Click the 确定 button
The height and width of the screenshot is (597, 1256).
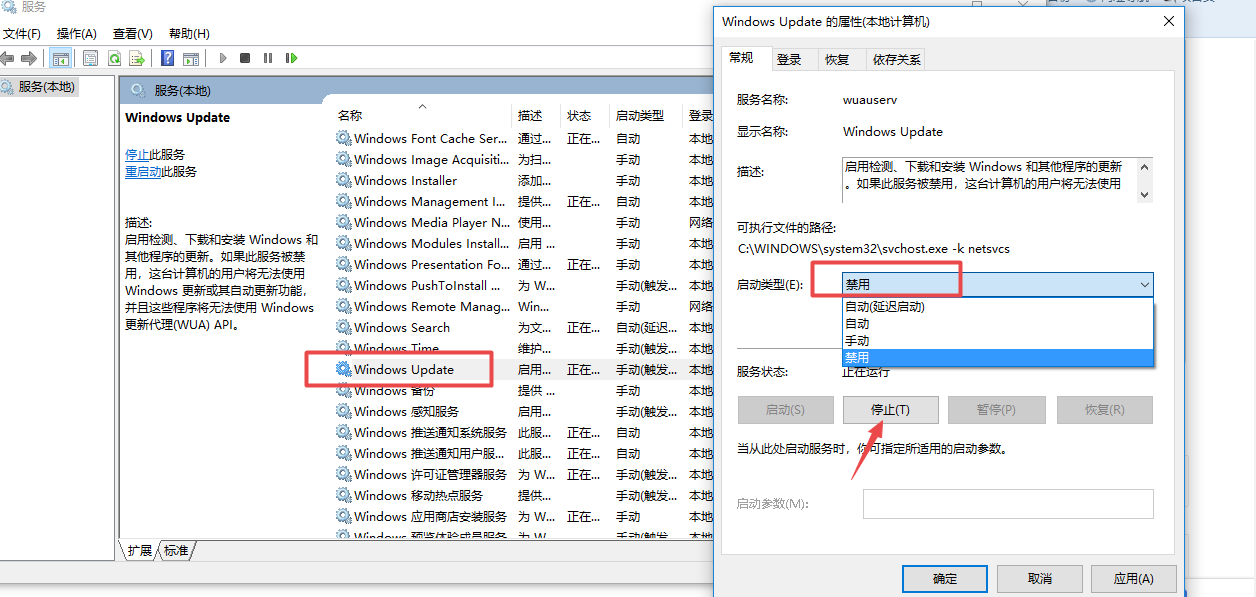point(944,579)
